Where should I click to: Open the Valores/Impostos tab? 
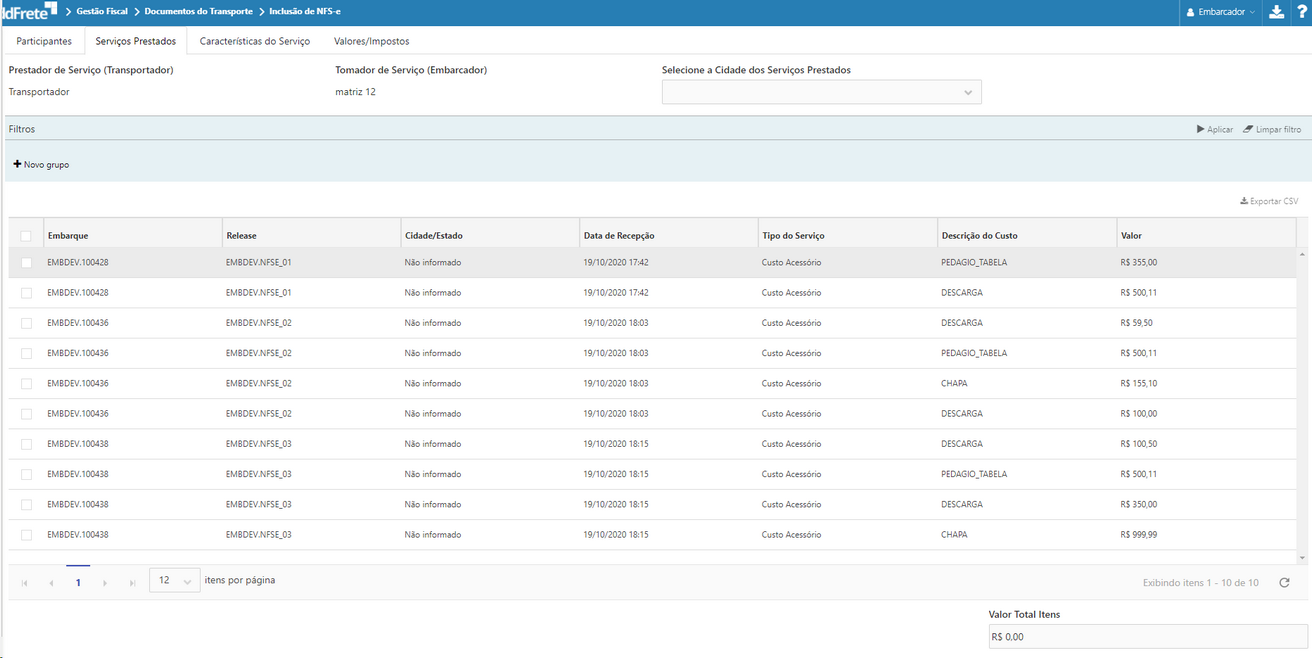click(x=371, y=41)
